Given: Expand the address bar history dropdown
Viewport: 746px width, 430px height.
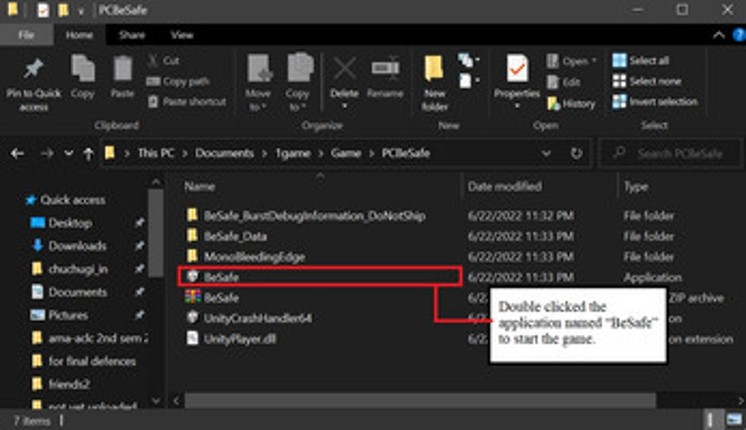Looking at the screenshot, I should 546,154.
